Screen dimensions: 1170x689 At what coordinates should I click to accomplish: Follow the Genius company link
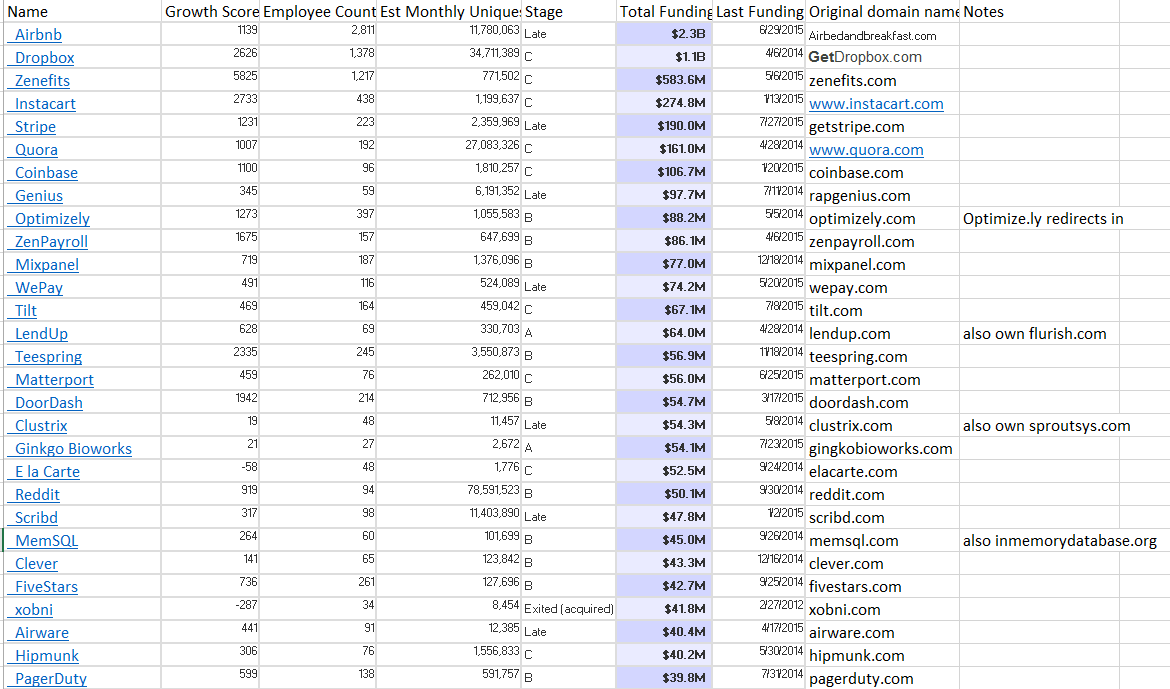39,196
